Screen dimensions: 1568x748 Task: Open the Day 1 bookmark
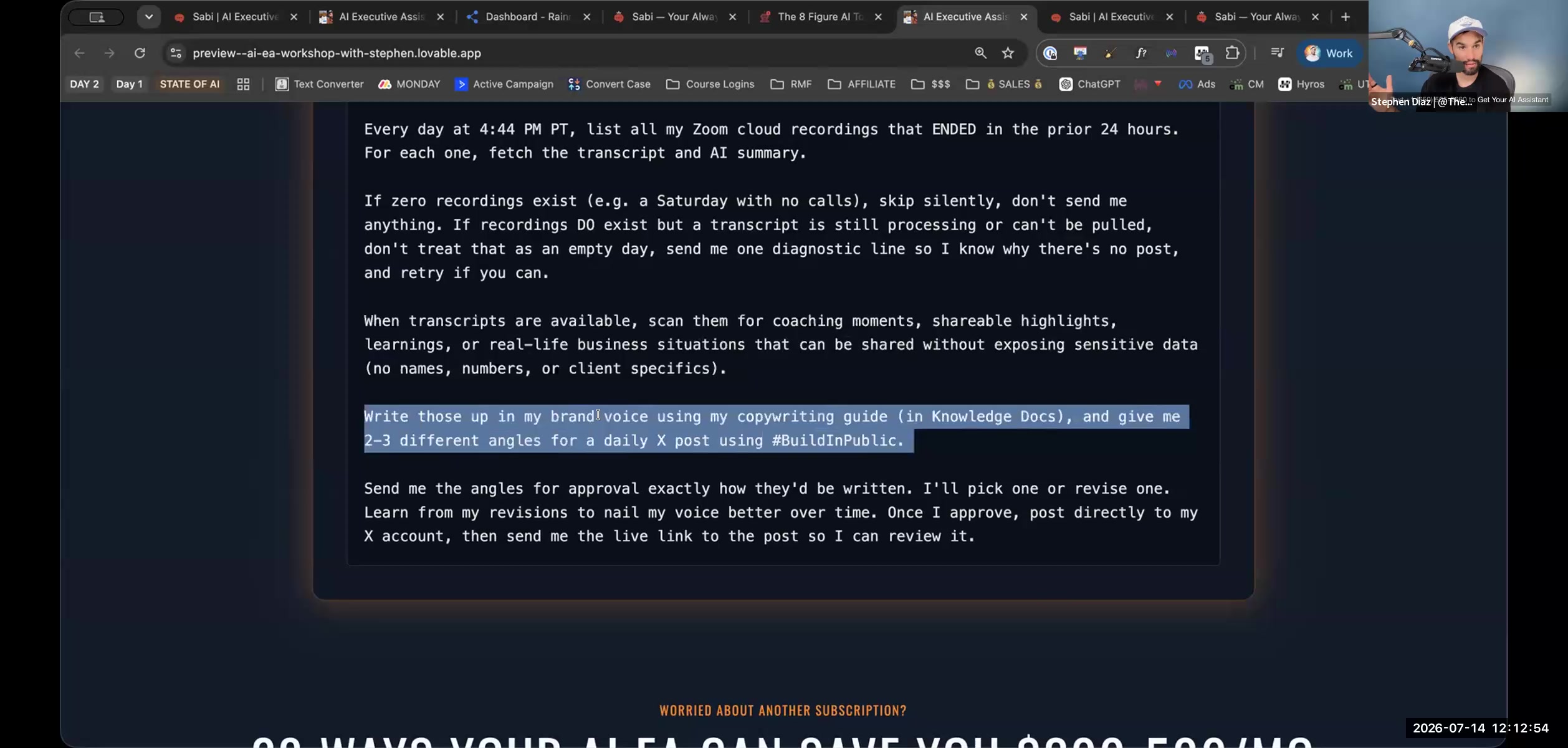pyautogui.click(x=129, y=84)
